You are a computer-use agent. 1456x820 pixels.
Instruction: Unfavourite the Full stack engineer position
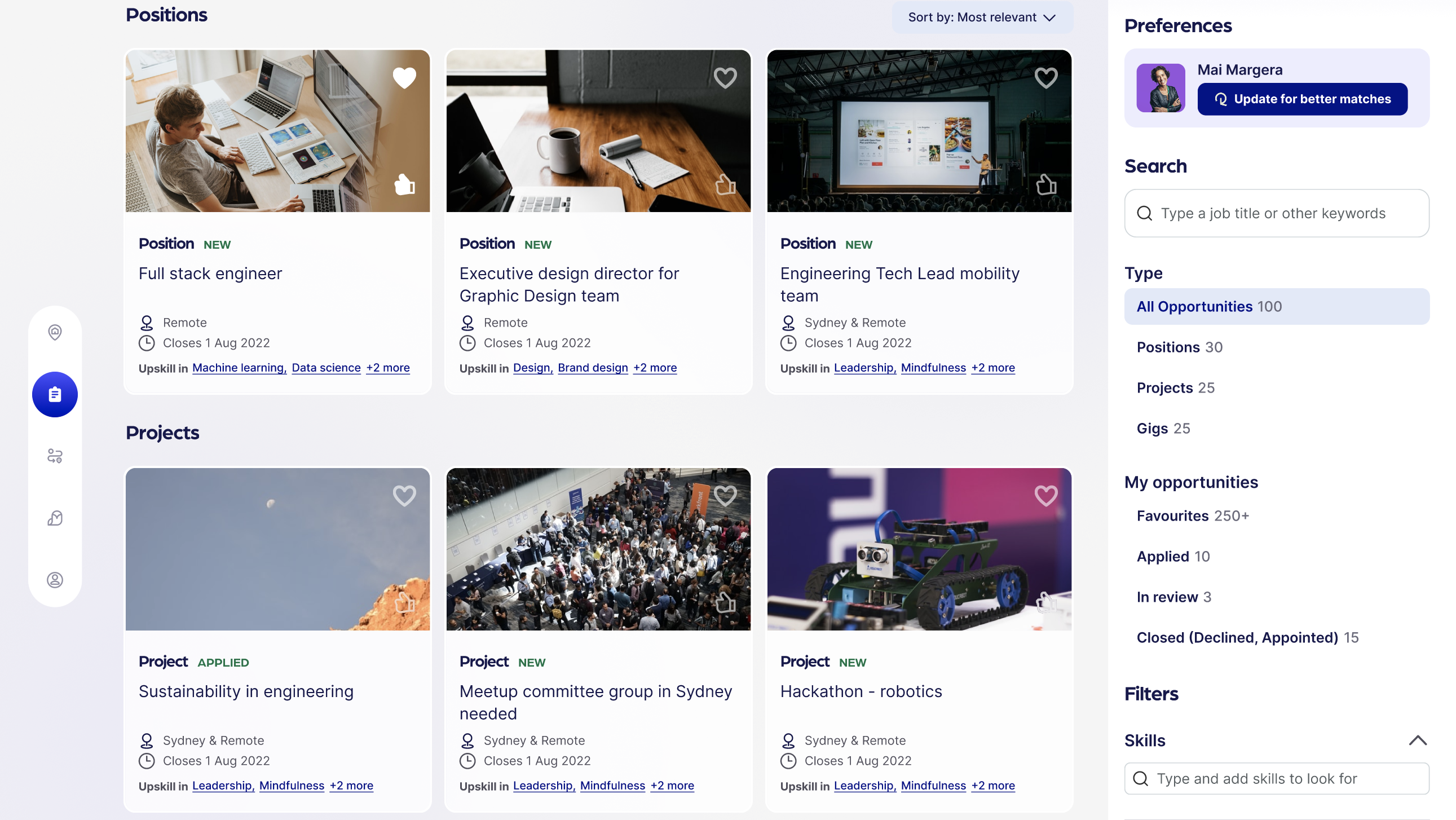click(404, 77)
